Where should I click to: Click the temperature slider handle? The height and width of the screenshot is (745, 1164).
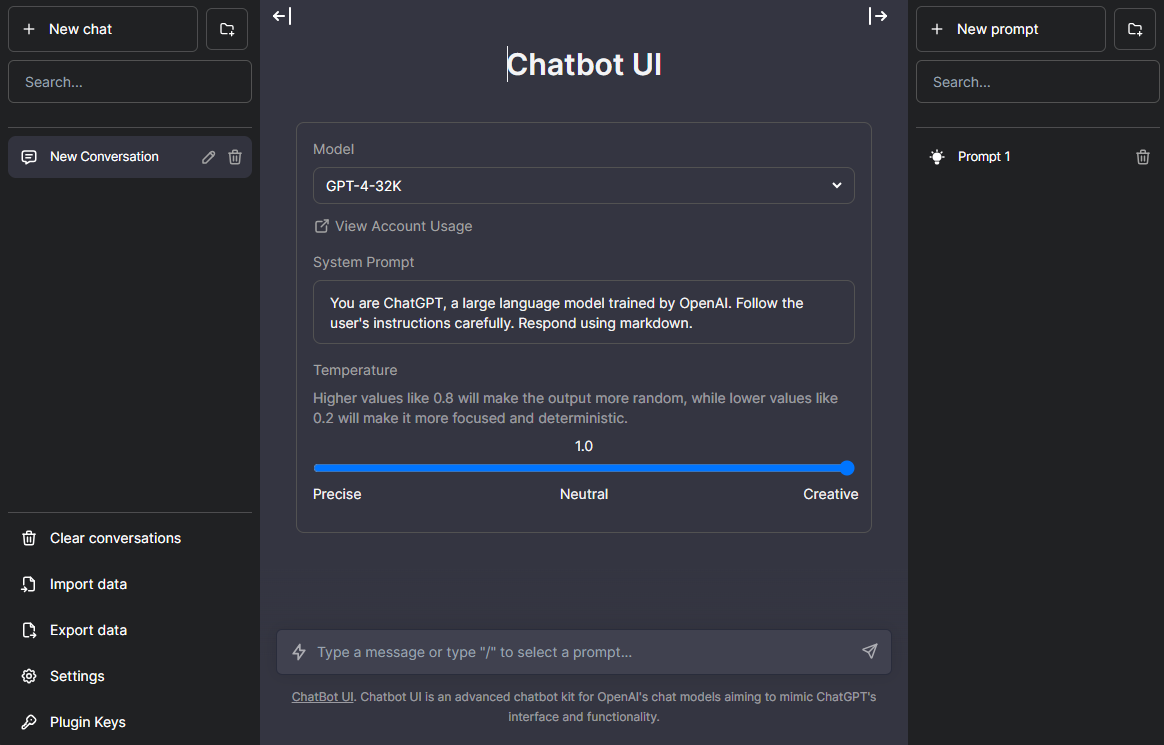847,467
